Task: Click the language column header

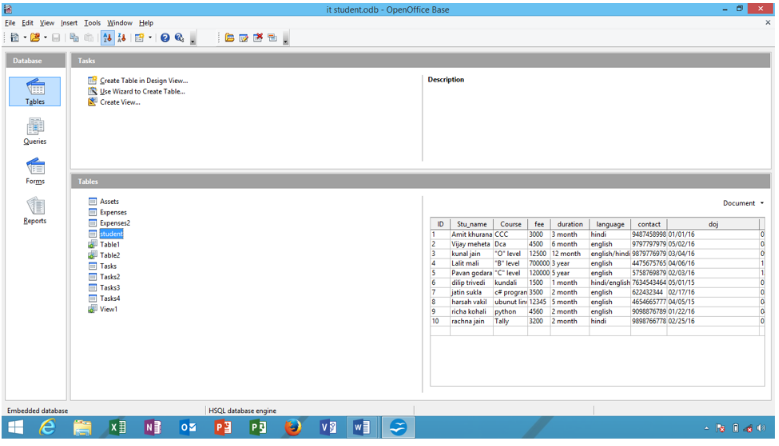Action: [610, 224]
